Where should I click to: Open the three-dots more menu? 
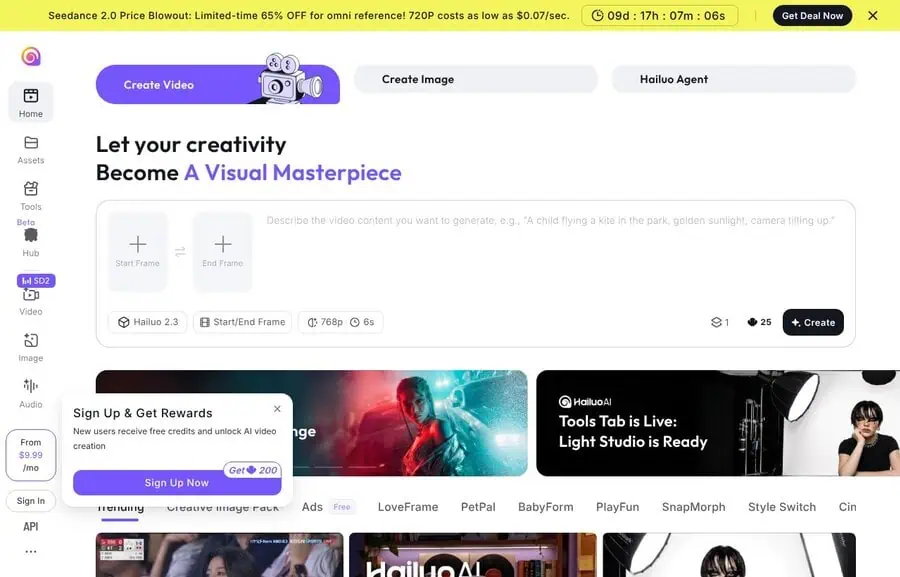coord(31,552)
